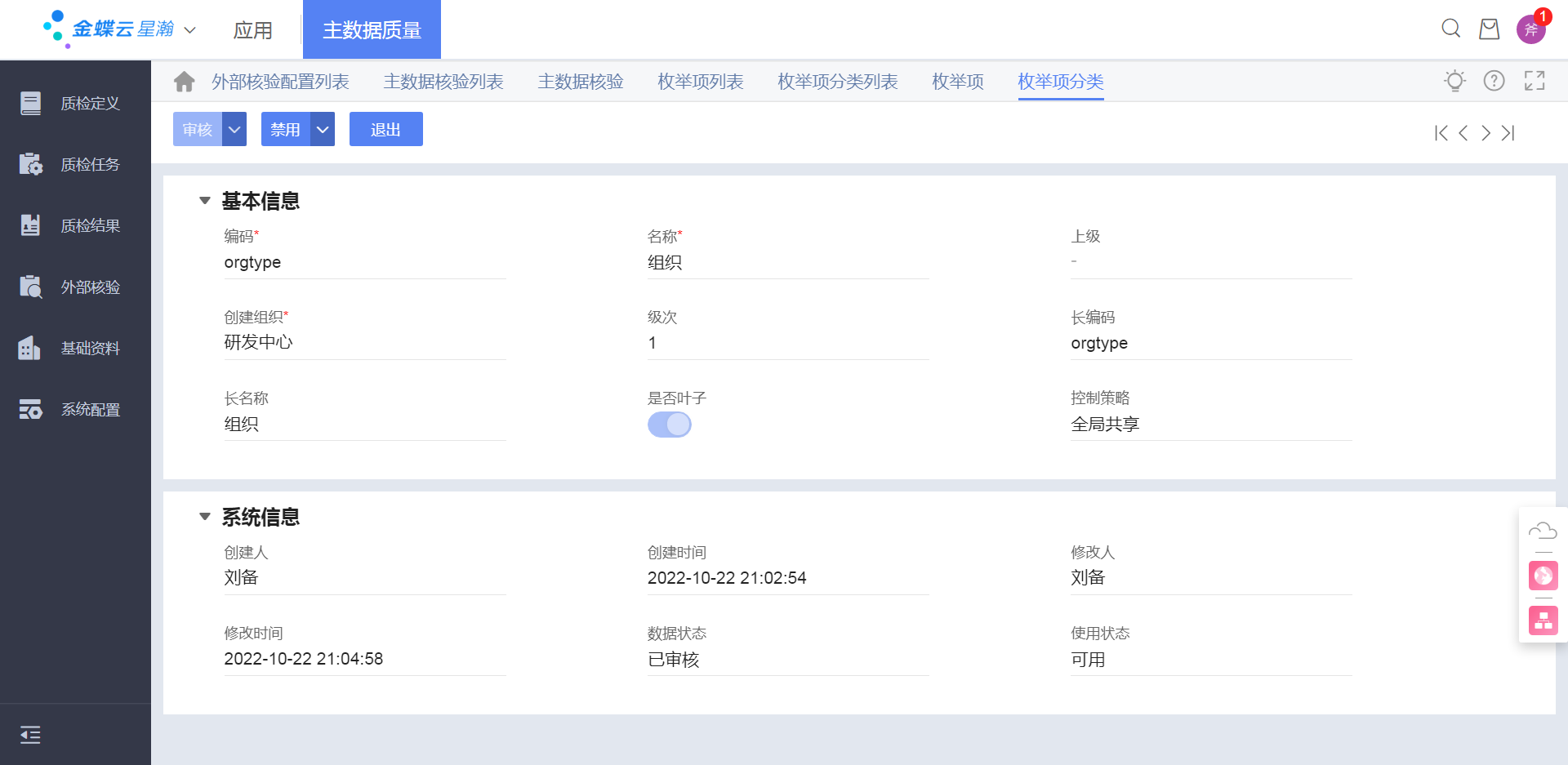Open help question mark icon
The width and height of the screenshot is (1568, 765).
pyautogui.click(x=1494, y=81)
